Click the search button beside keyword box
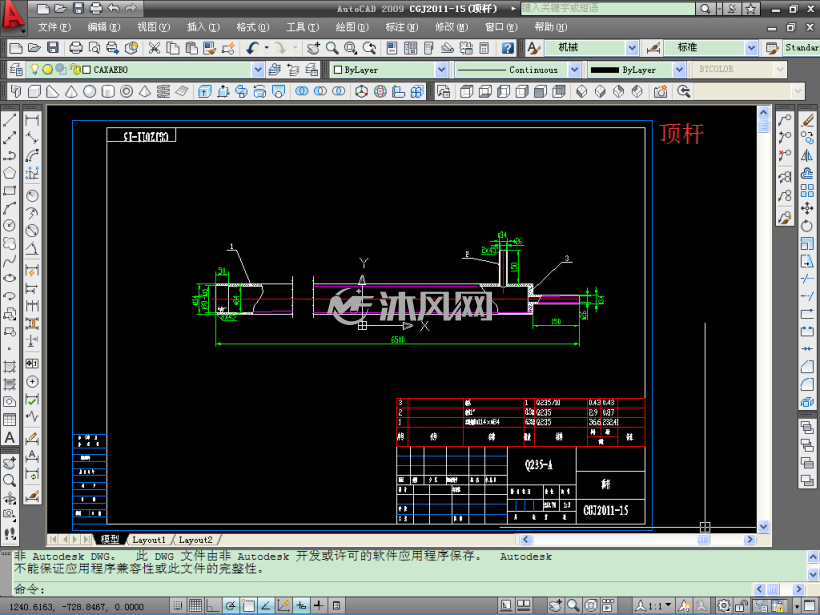The height and width of the screenshot is (615, 820). pyautogui.click(x=704, y=8)
